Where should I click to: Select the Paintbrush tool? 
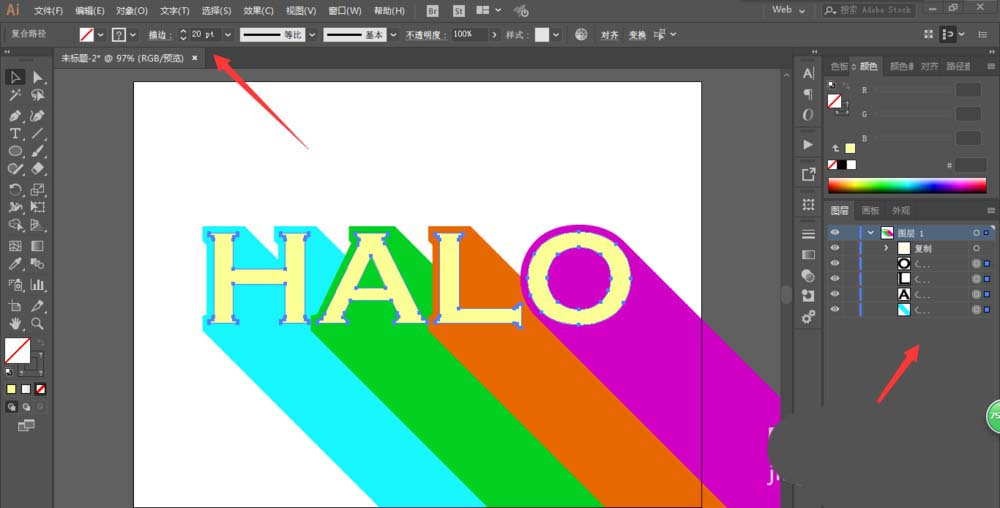pyautogui.click(x=38, y=152)
